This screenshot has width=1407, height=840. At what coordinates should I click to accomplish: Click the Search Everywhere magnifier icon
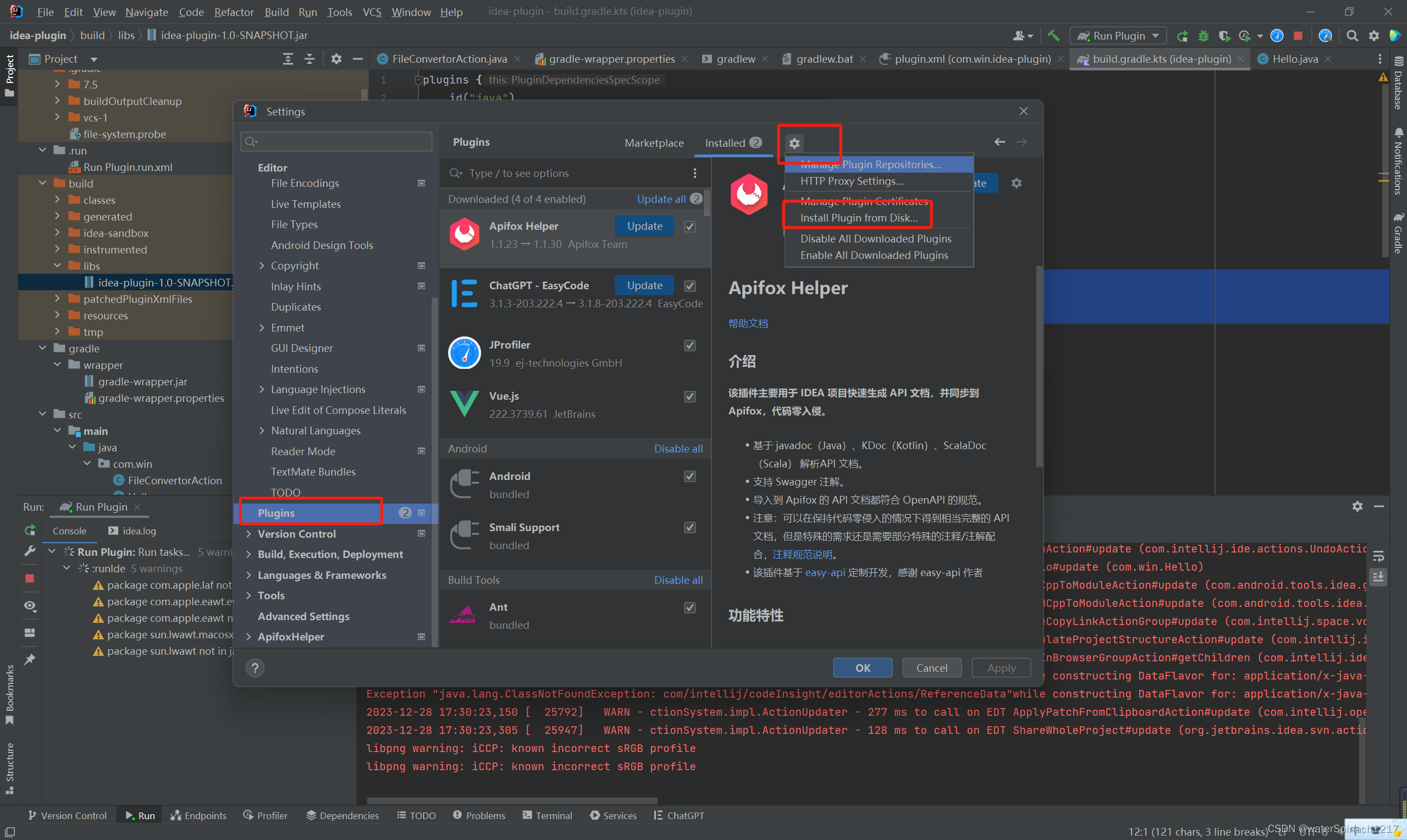point(1352,36)
